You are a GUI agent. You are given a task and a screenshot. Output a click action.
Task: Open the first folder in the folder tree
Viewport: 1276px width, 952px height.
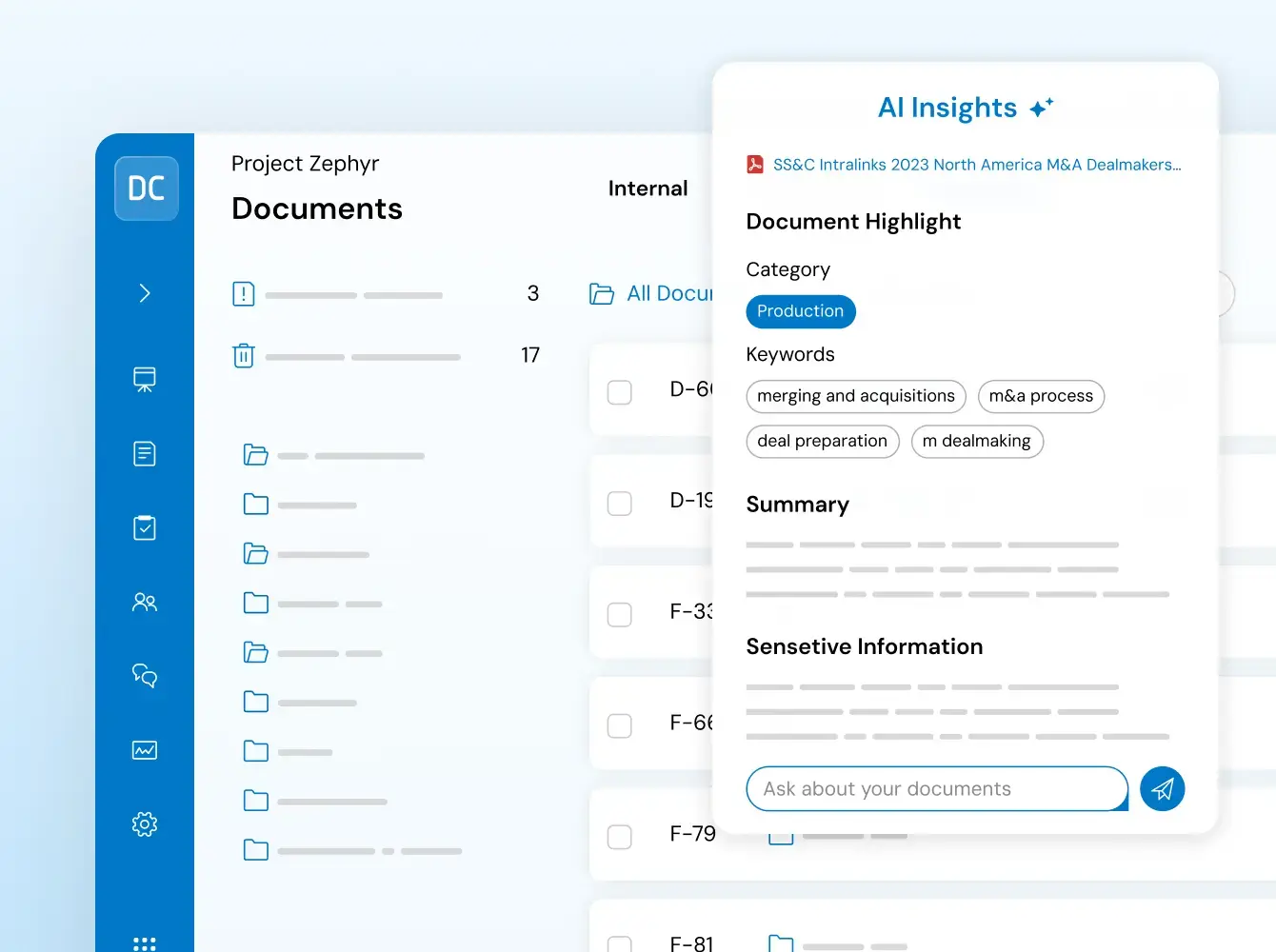pos(256,455)
